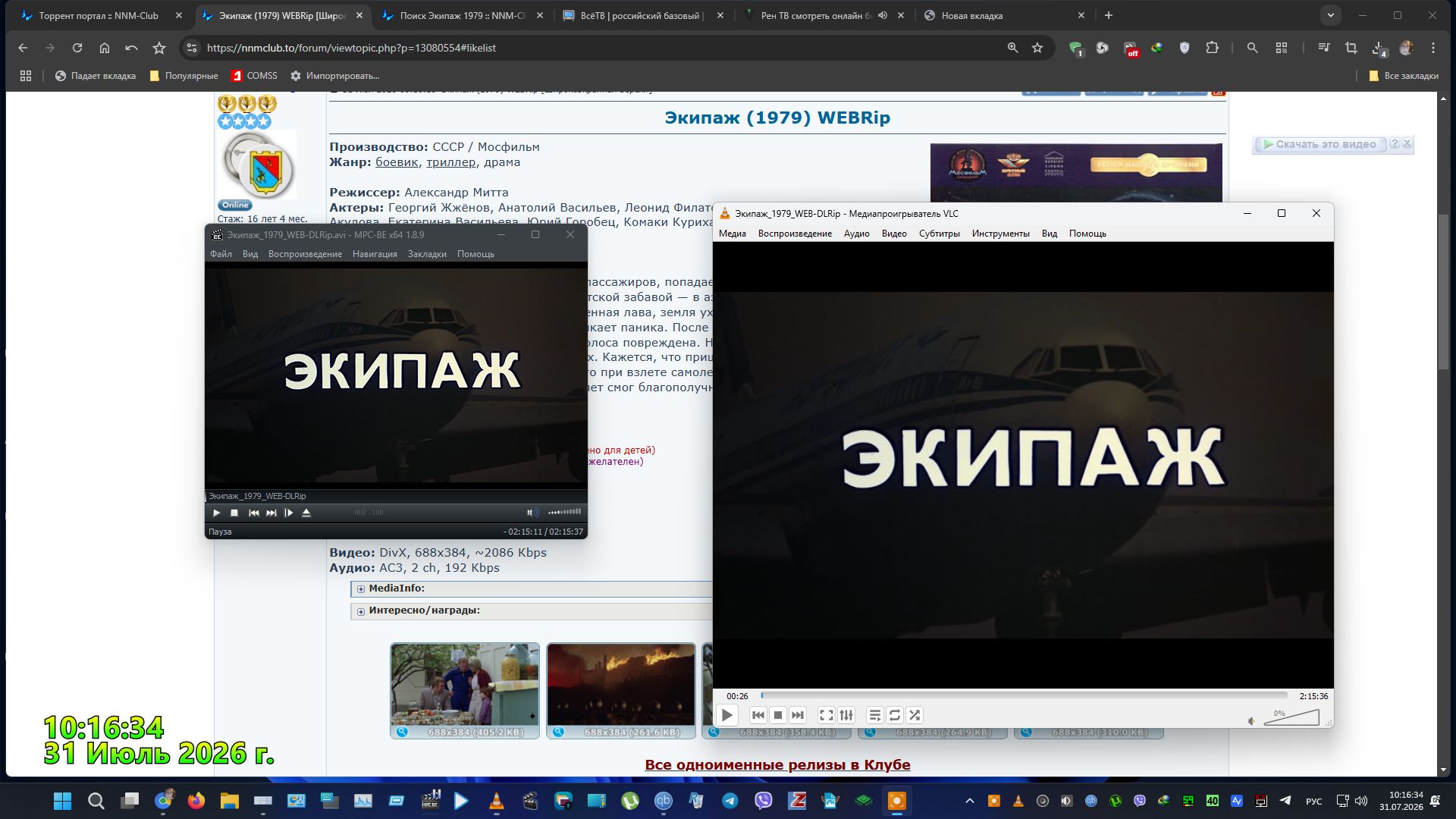The height and width of the screenshot is (819, 1456).
Task: Open the MPC-BE Навигация menu
Action: click(x=375, y=254)
